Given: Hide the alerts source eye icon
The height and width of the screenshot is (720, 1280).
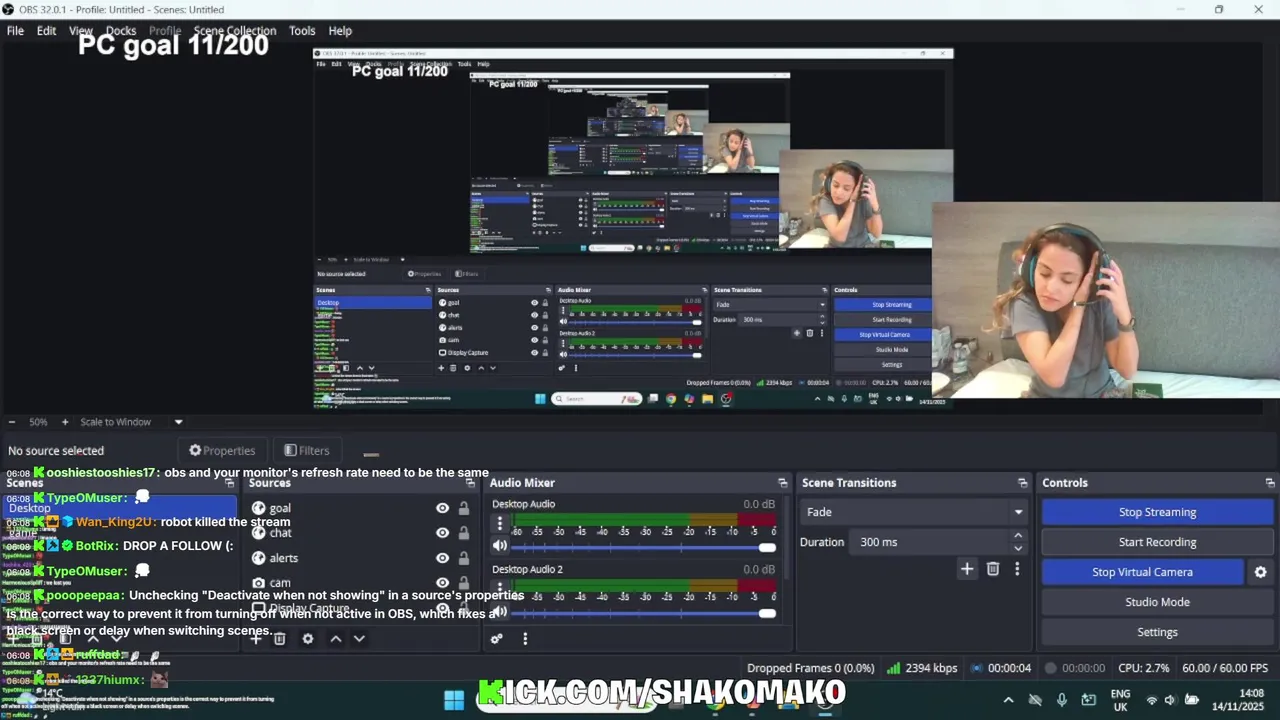Looking at the screenshot, I should tap(442, 558).
